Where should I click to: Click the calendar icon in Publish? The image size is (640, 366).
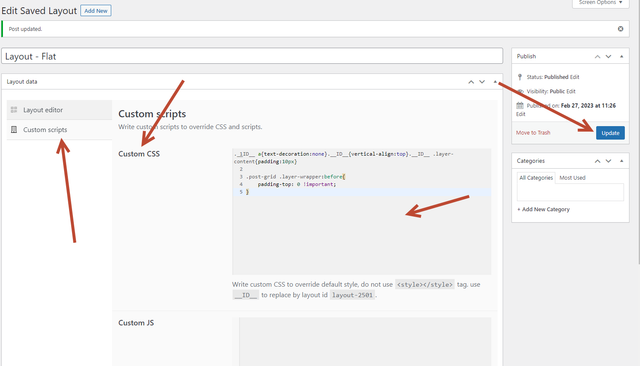pos(520,106)
